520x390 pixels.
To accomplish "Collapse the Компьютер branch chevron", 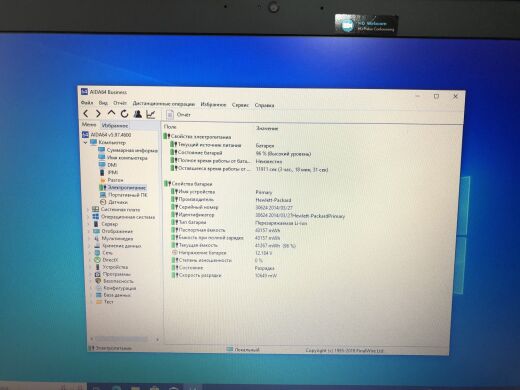I will [86, 143].
